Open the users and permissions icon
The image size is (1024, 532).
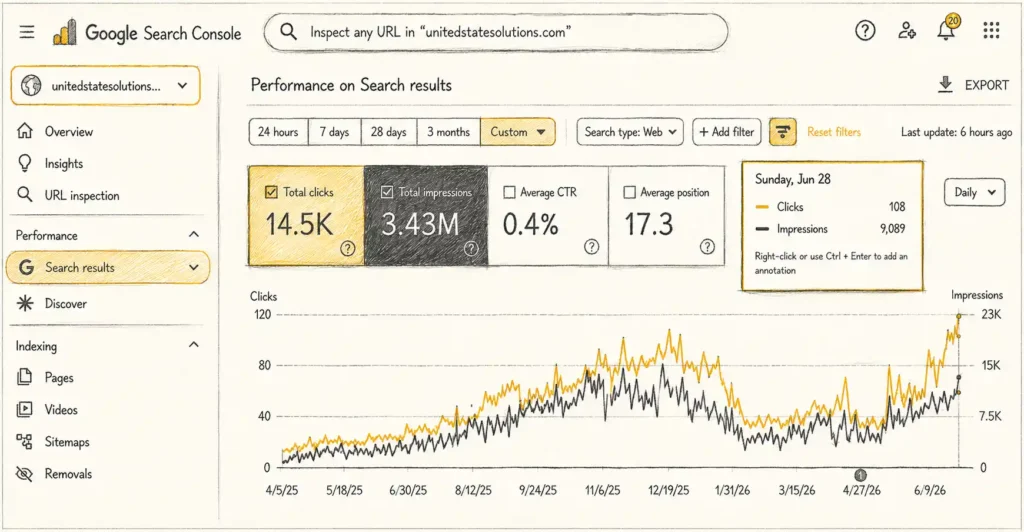(x=906, y=30)
